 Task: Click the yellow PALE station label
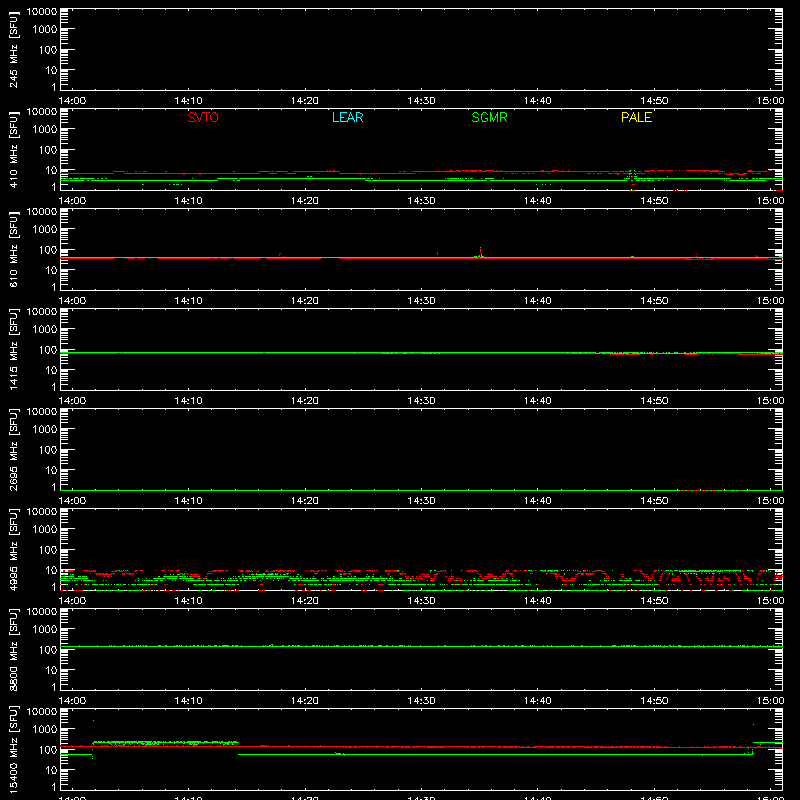pos(636,117)
